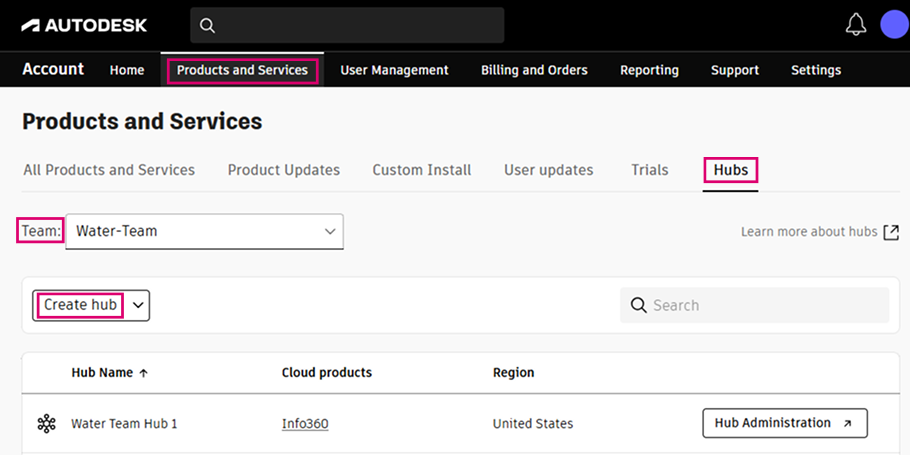This screenshot has width=910, height=455.
Task: Switch to the Hubs tab
Action: (x=730, y=170)
